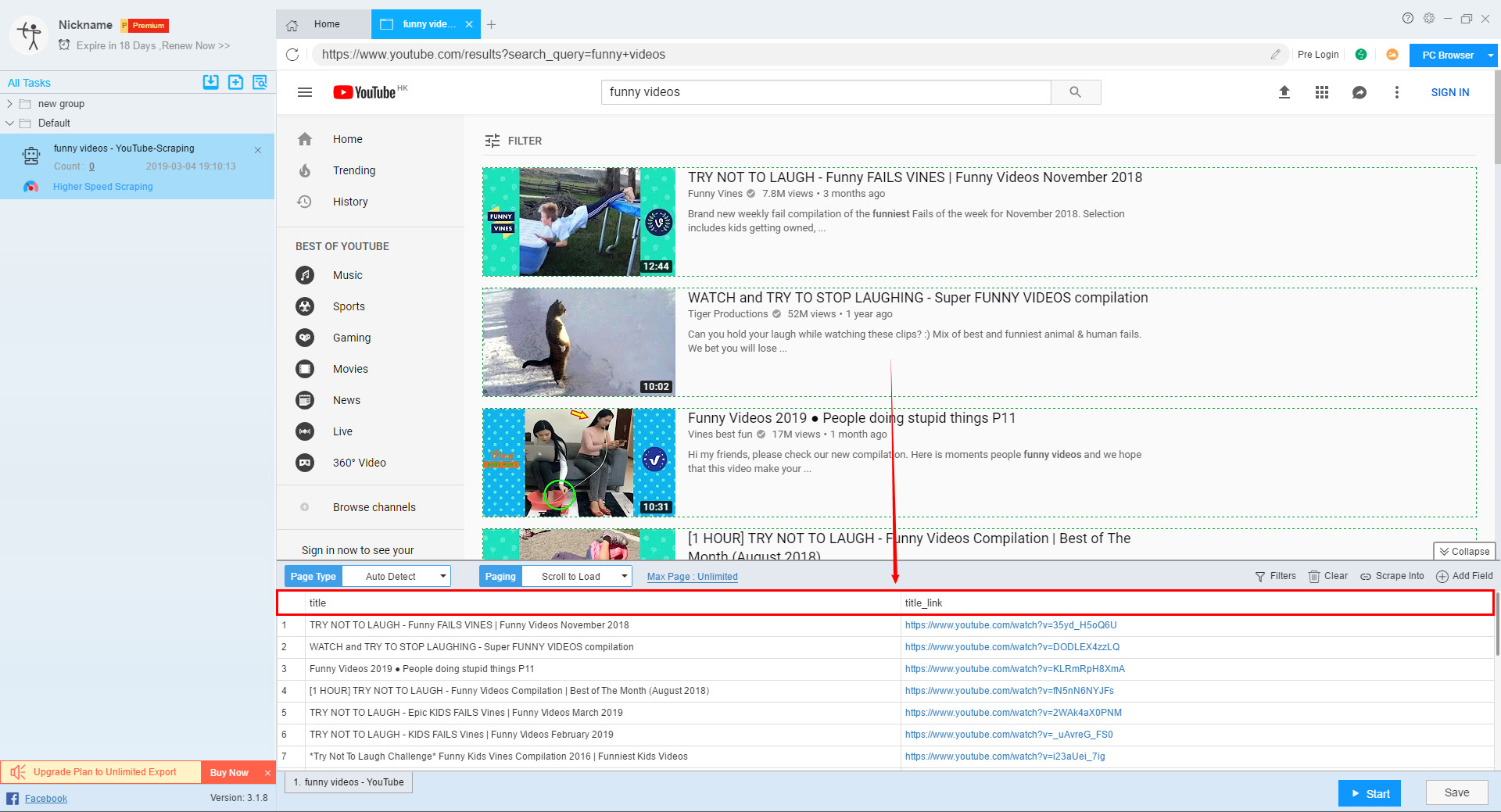Click the help question mark icon
1501x812 pixels.
1408,18
